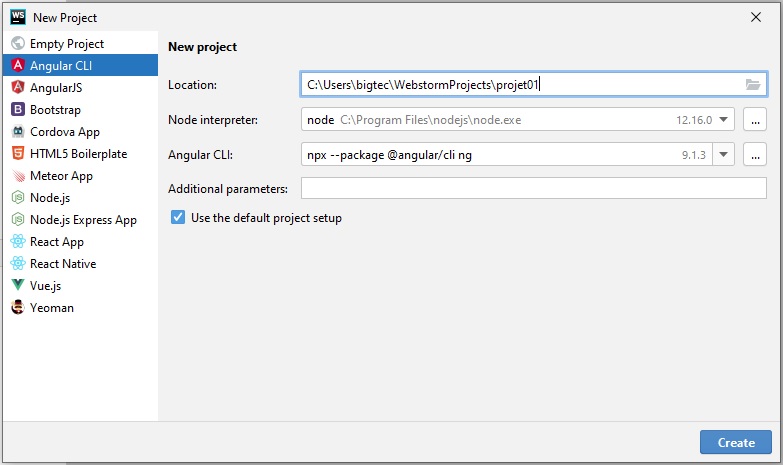Image resolution: width=783 pixels, height=465 pixels.
Task: Click the React Native atom icon
Action: click(18, 263)
